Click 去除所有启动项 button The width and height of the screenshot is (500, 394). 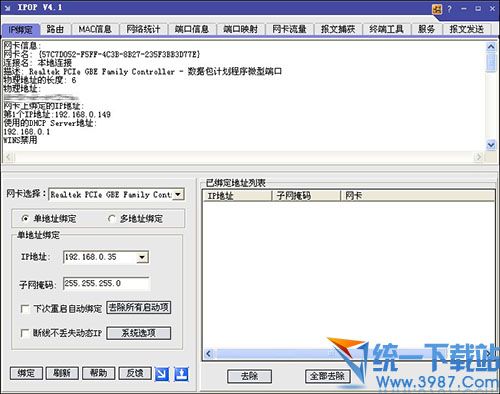coord(139,307)
